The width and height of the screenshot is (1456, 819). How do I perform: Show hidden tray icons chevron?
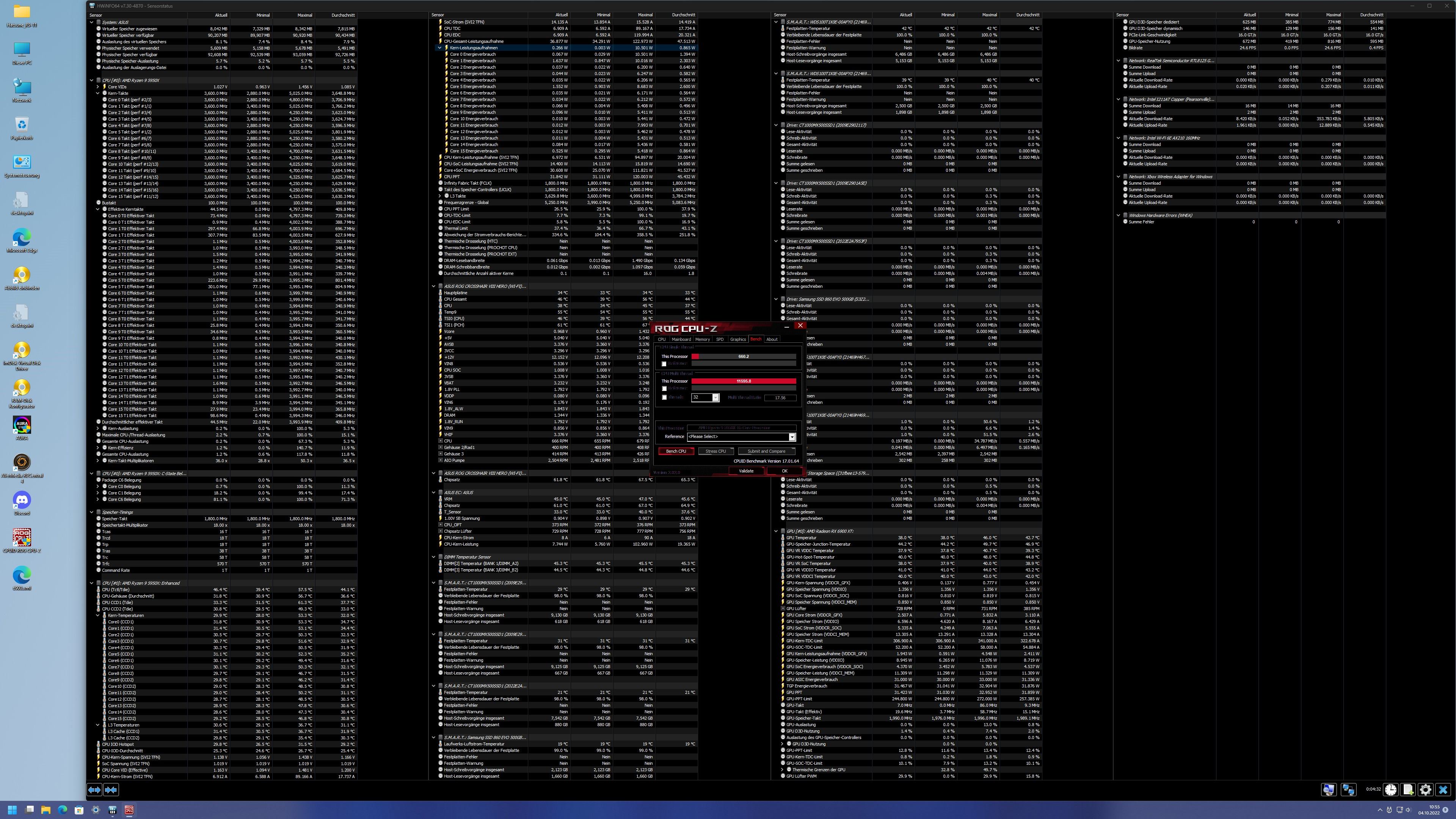click(1380, 810)
